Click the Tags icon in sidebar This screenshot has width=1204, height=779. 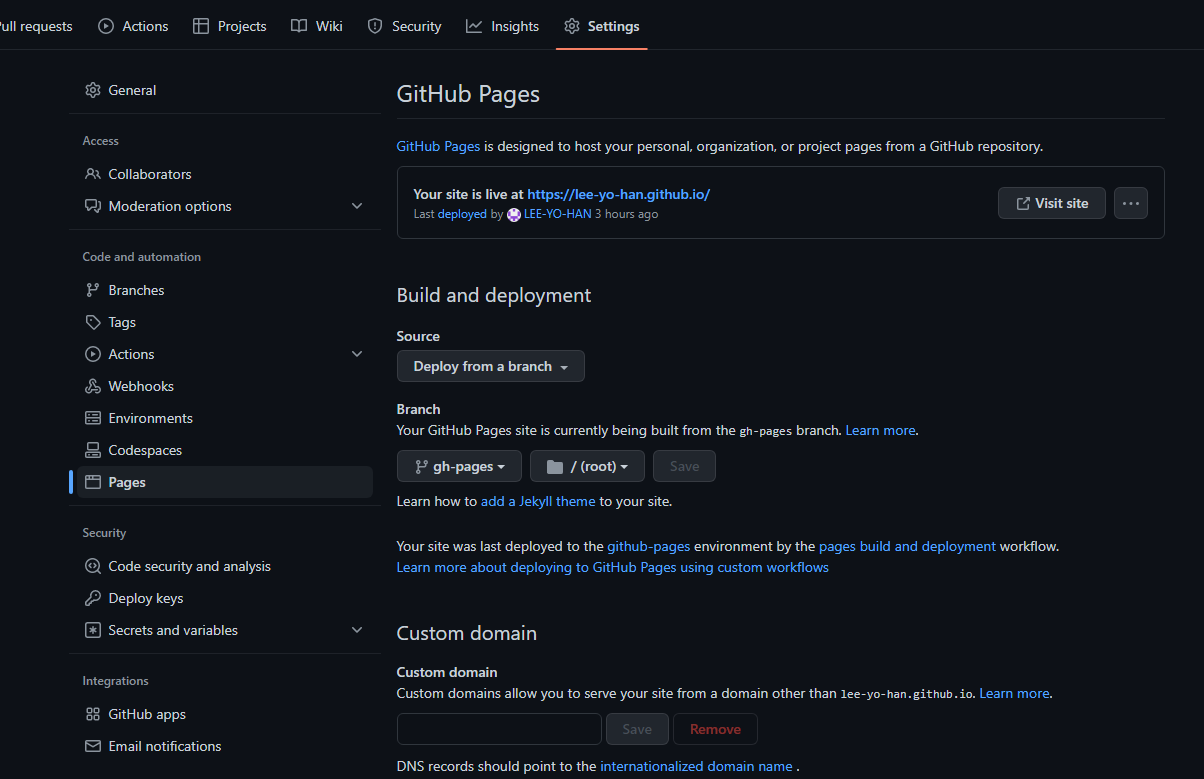[93, 322]
